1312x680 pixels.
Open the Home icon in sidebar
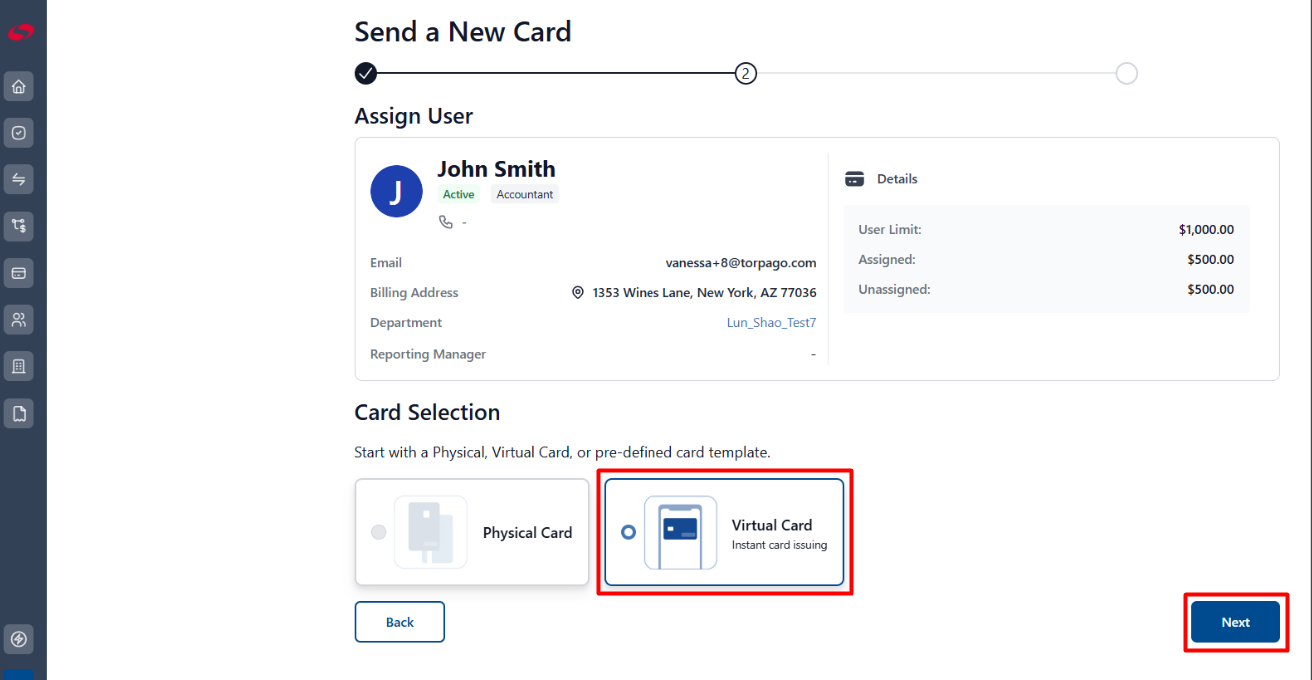[x=18, y=86]
